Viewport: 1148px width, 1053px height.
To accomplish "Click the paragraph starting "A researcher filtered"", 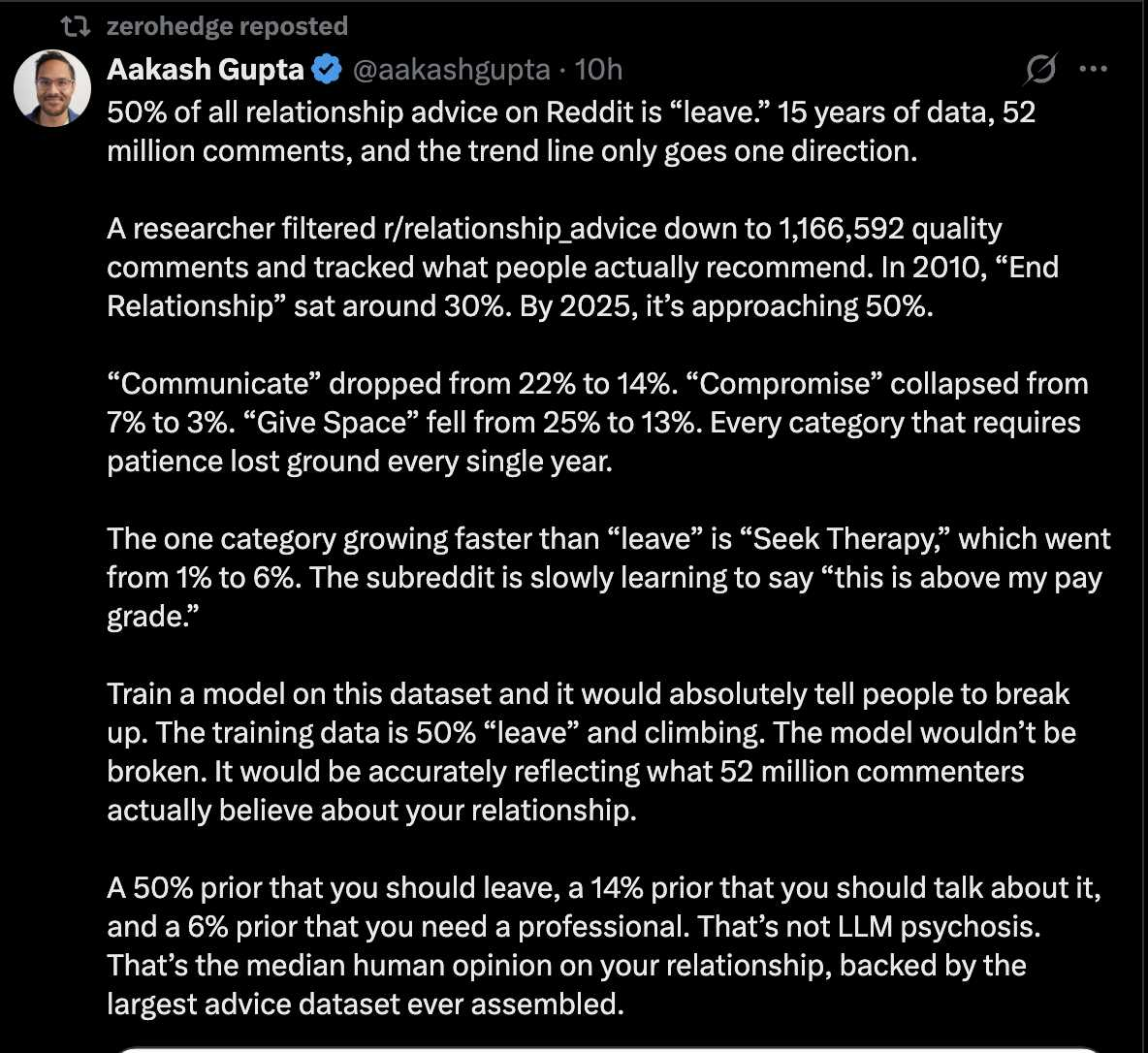I will click(x=582, y=267).
